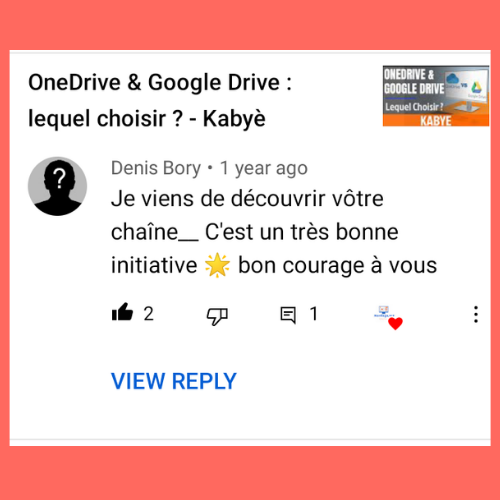Click the title line "lequel choisir ? - Kabyè"
The image size is (500, 500).
pos(147,119)
